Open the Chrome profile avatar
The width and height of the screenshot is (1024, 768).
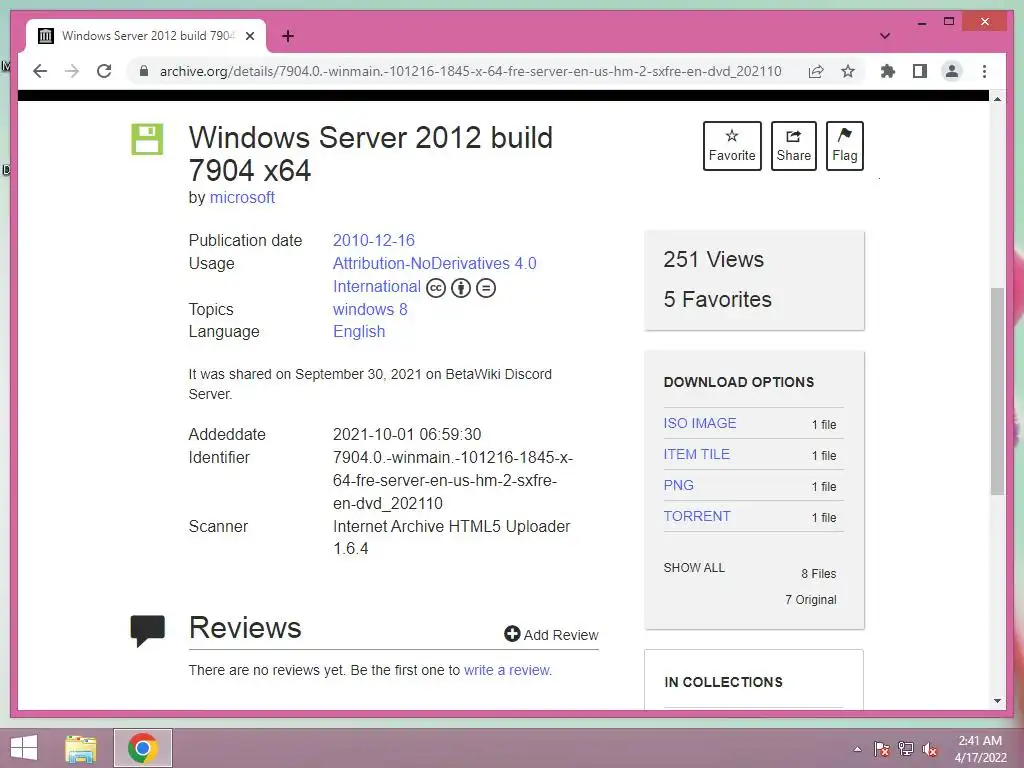(952, 71)
